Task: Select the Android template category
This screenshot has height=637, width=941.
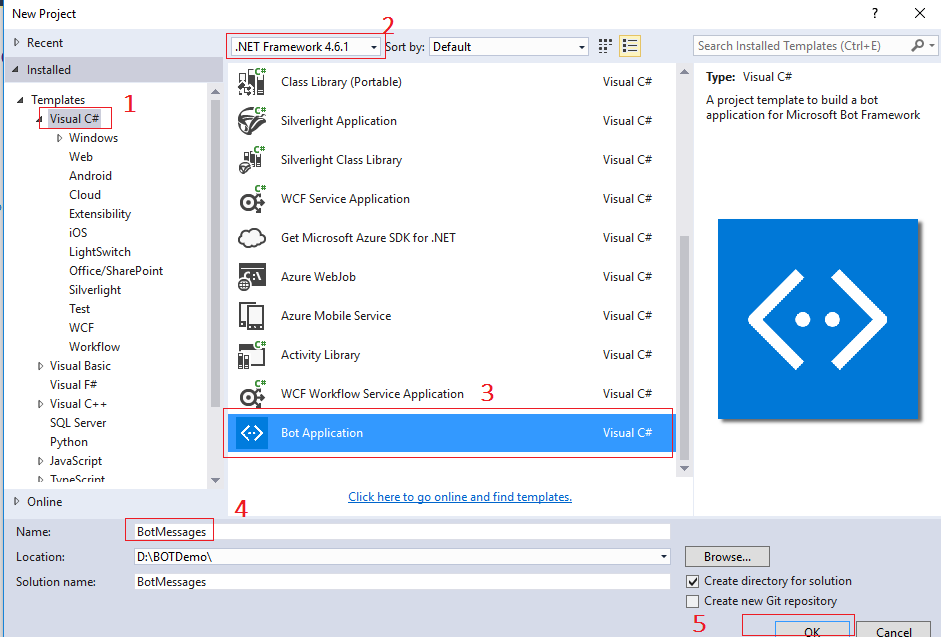Action: 91,176
